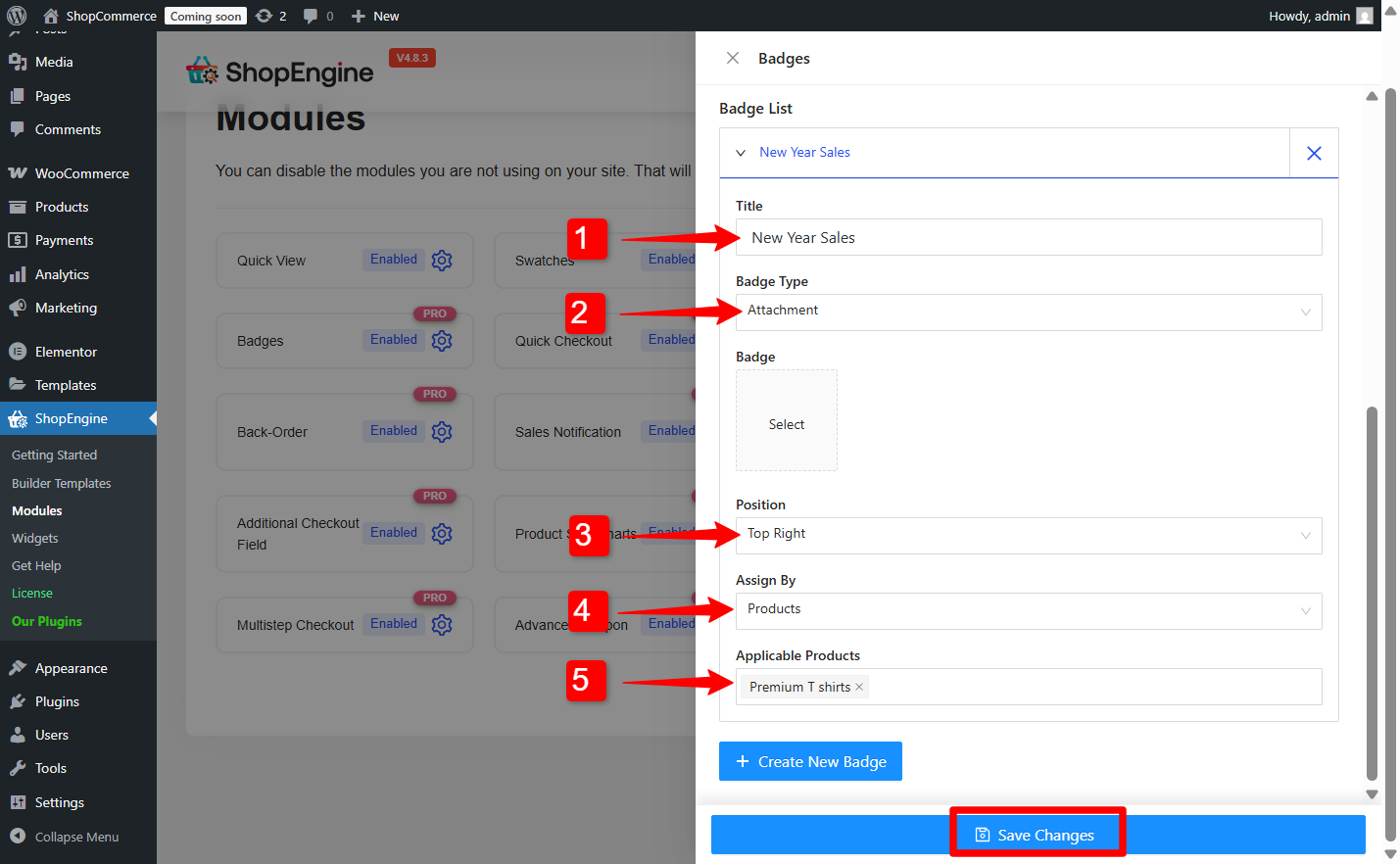The image size is (1400, 864).
Task: Toggle Quick View Enabled status
Action: coord(394,260)
